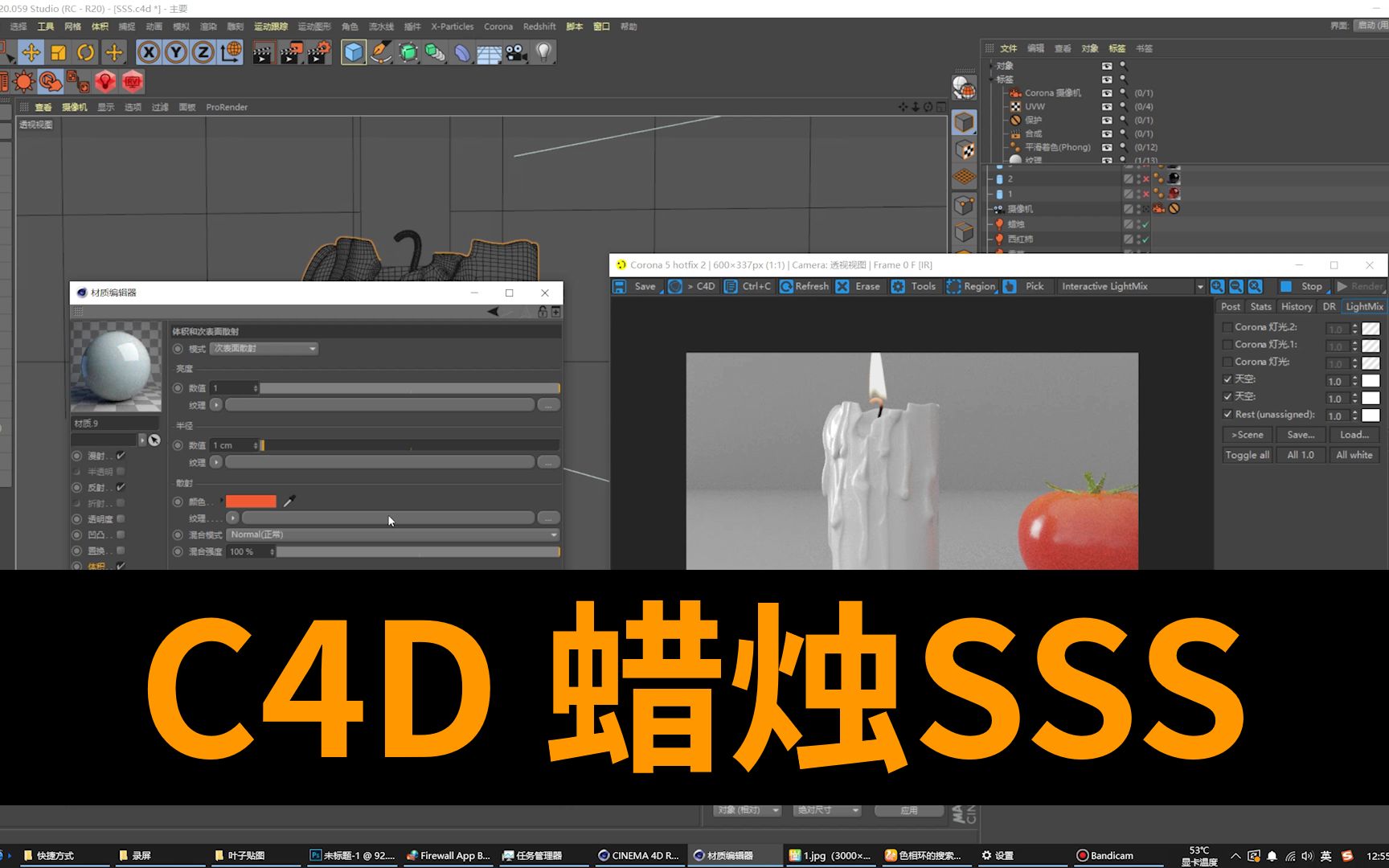Switch to the History tab
The width and height of the screenshot is (1389, 868).
pyautogui.click(x=1297, y=307)
